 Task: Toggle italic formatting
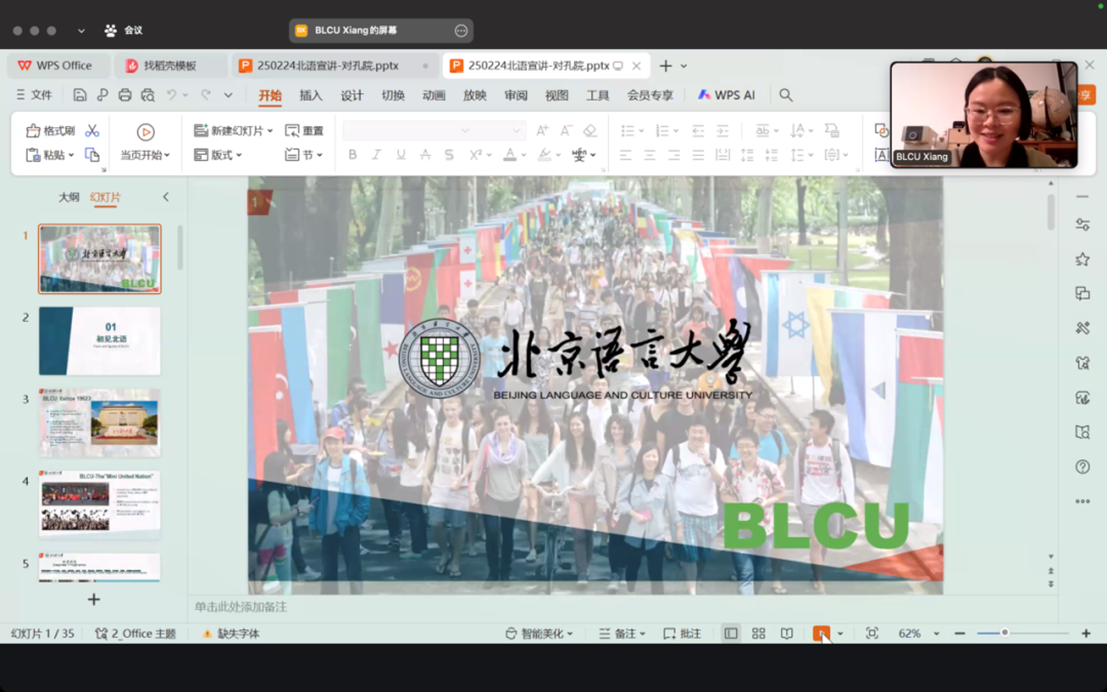(x=376, y=155)
